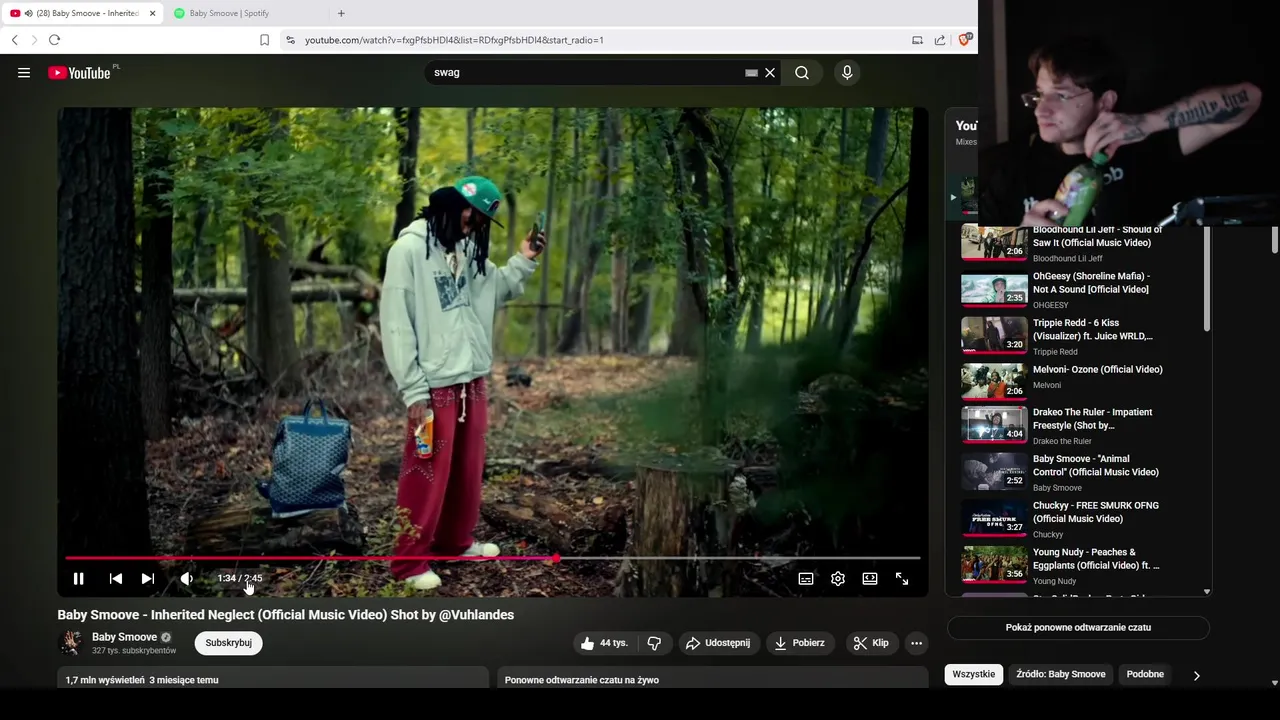Select the Wszystkie filter chip

coord(974,674)
